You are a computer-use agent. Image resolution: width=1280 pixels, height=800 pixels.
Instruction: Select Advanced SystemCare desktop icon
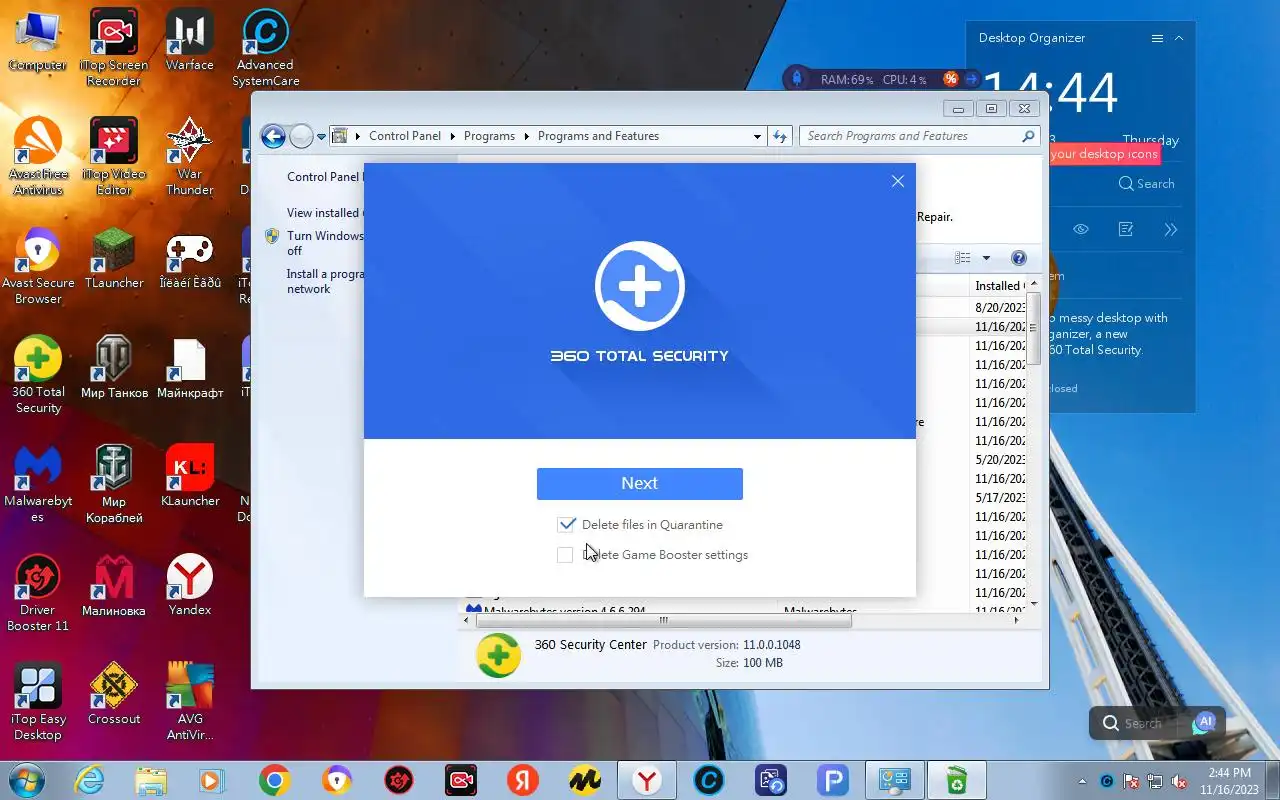point(266,48)
